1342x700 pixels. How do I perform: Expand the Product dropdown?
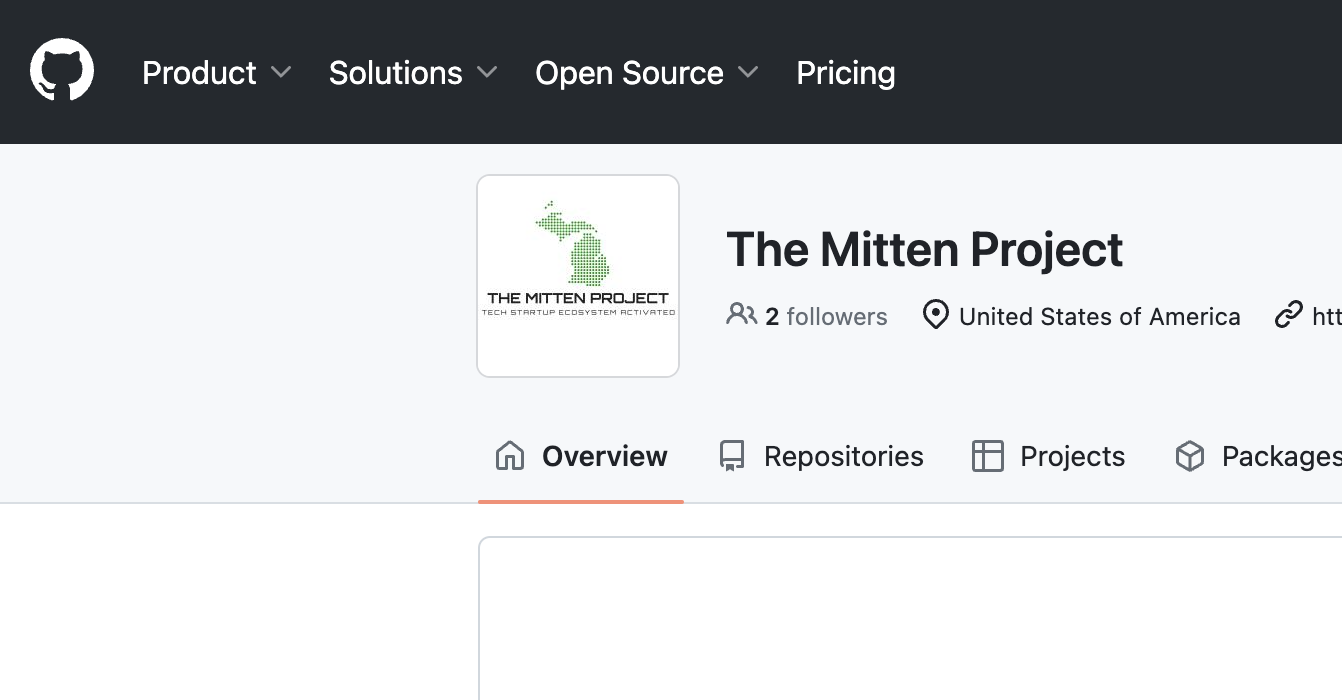tap(217, 72)
